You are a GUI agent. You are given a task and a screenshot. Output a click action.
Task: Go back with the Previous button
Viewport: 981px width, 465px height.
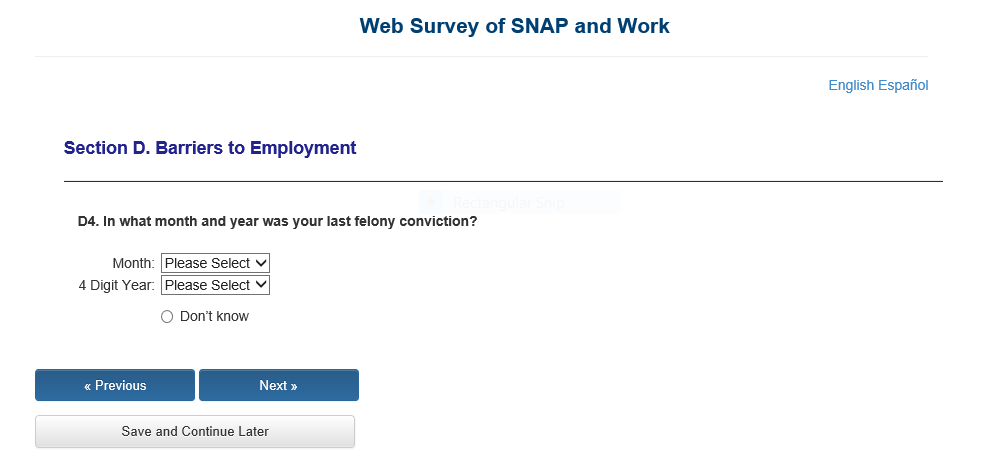coord(115,385)
